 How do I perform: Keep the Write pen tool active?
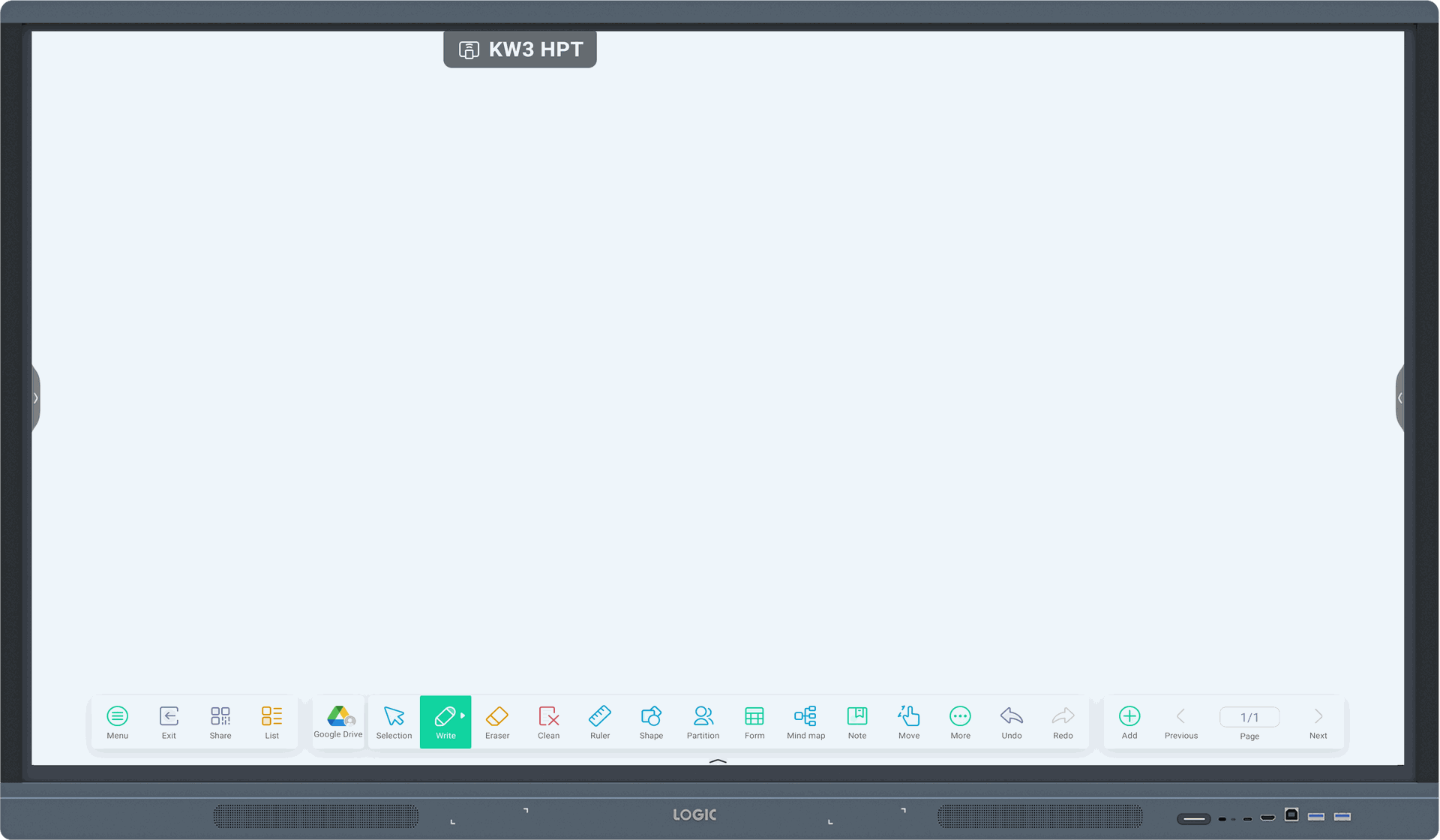coord(445,721)
